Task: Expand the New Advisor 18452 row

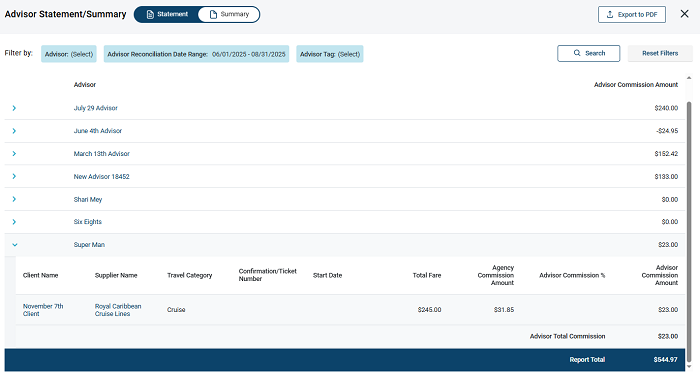Action: coord(14,176)
